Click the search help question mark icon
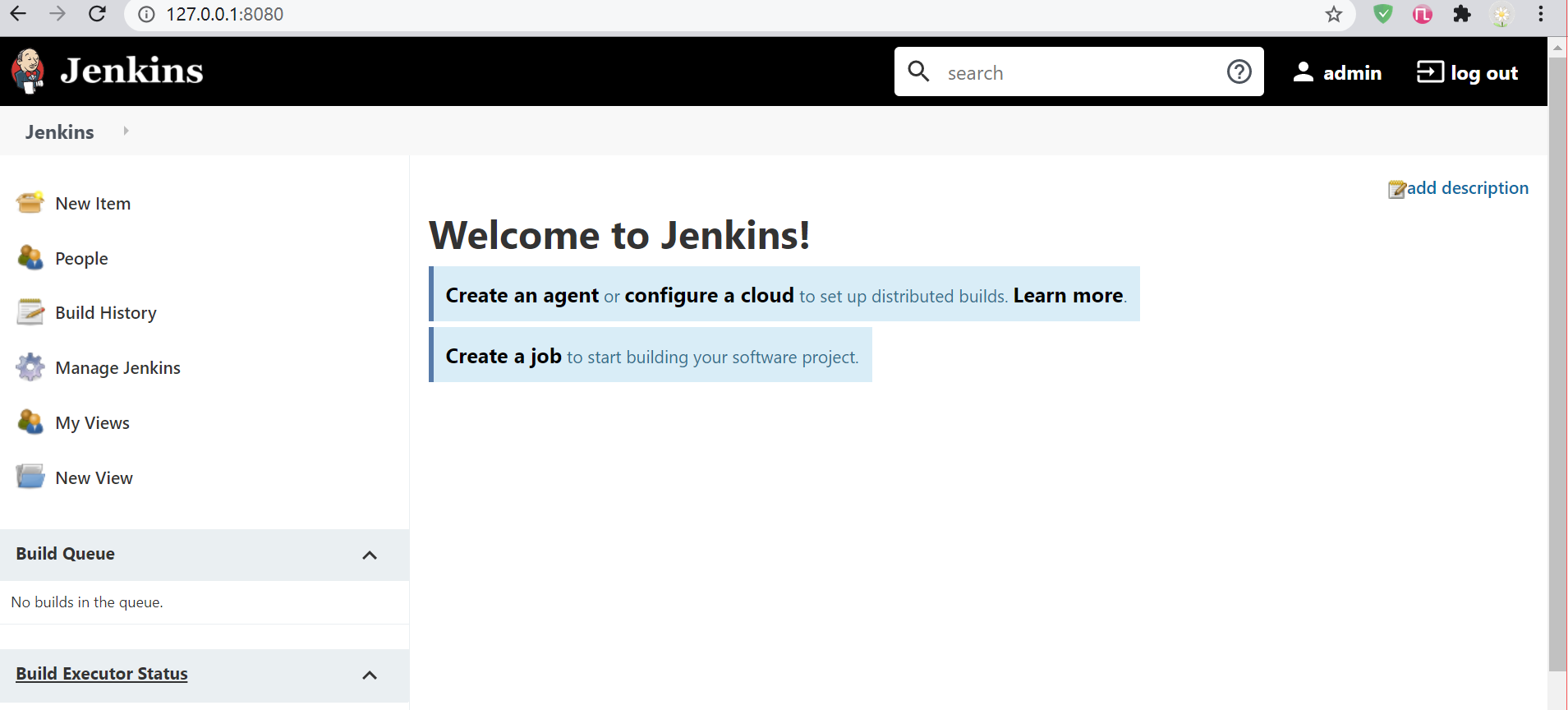 coord(1239,72)
